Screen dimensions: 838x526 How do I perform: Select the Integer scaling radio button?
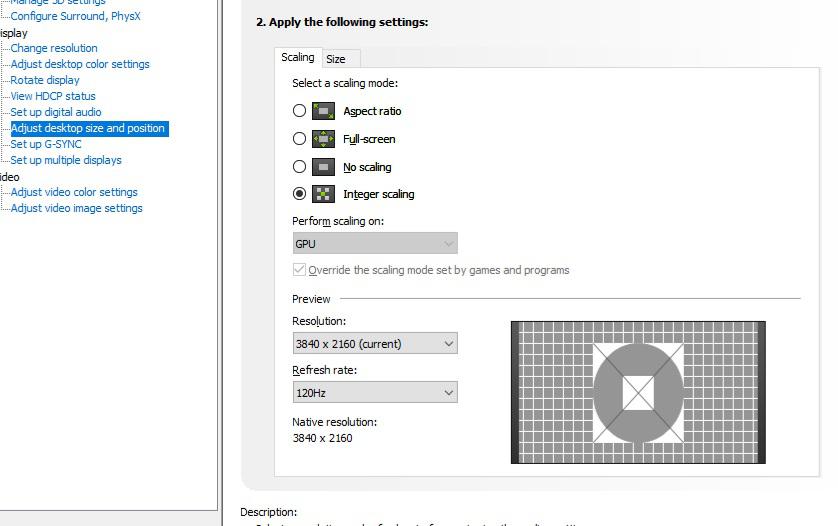[299, 194]
